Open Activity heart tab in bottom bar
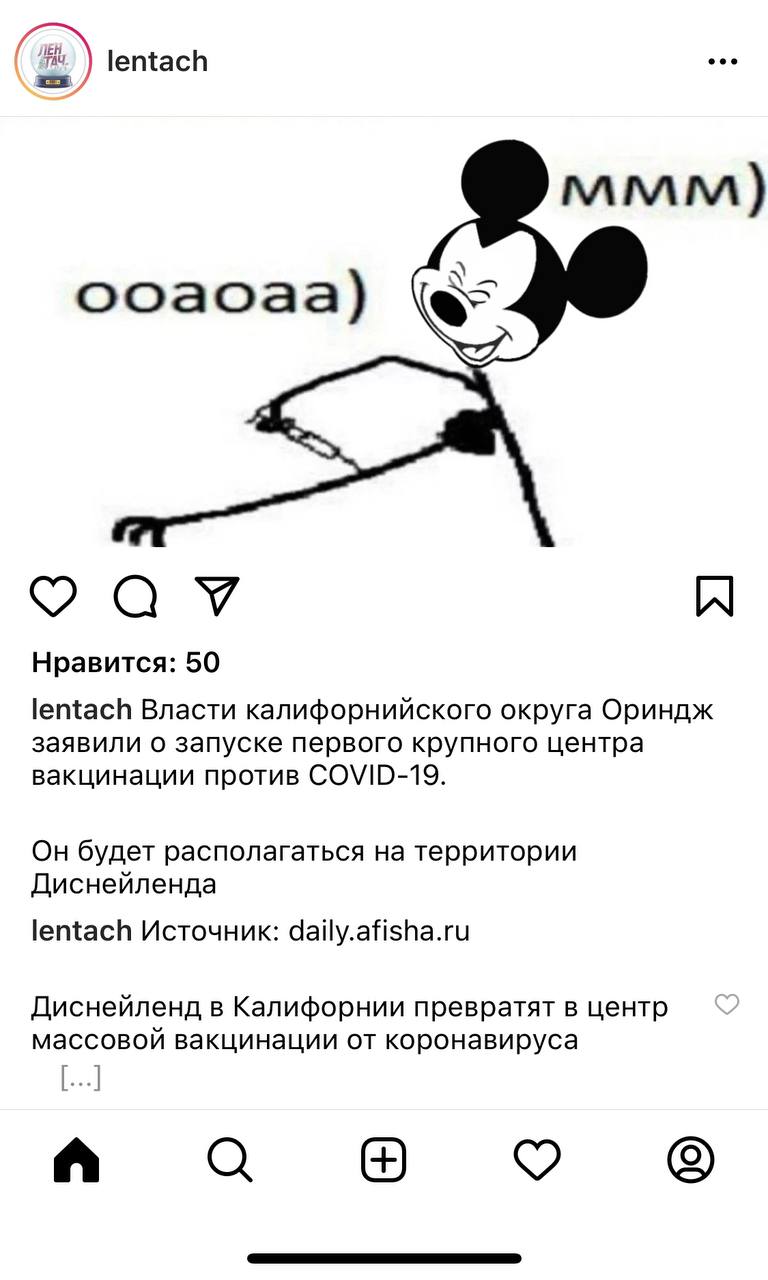Image resolution: width=768 pixels, height=1280 pixels. click(x=537, y=1160)
